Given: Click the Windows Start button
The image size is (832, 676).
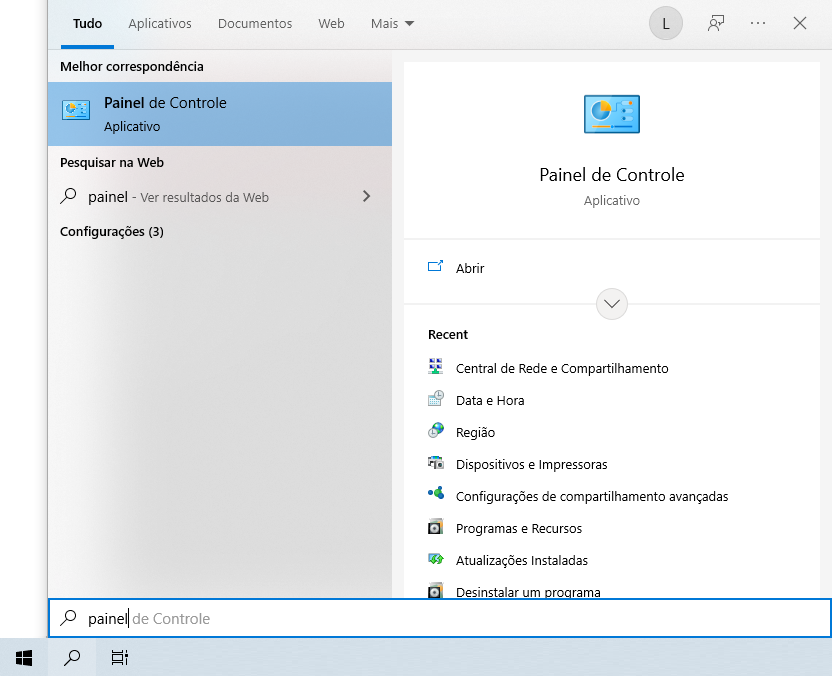Looking at the screenshot, I should click(24, 657).
